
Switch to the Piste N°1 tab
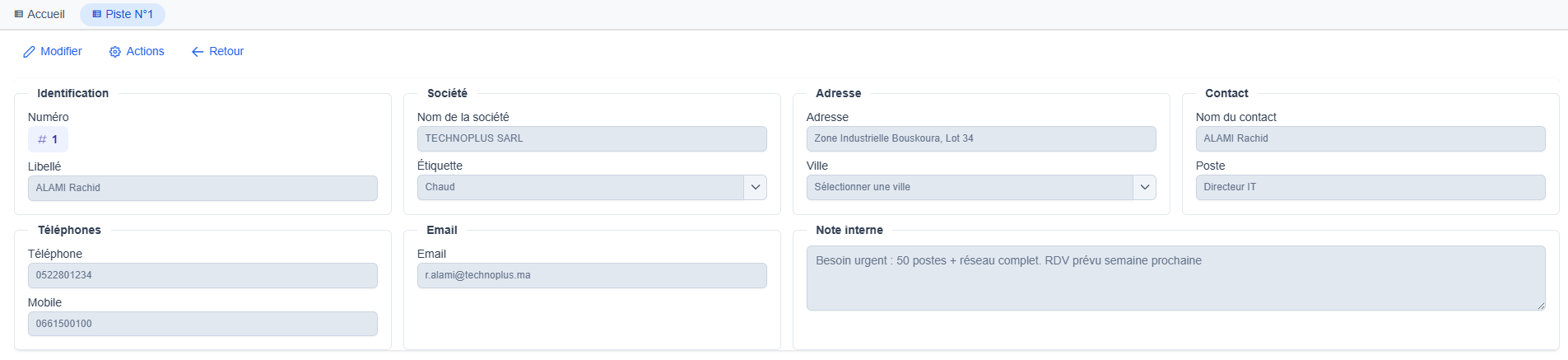point(123,14)
